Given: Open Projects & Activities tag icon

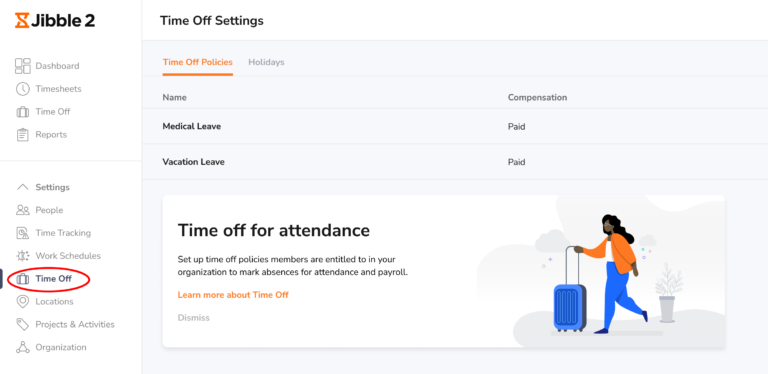Looking at the screenshot, I should click(x=23, y=325).
